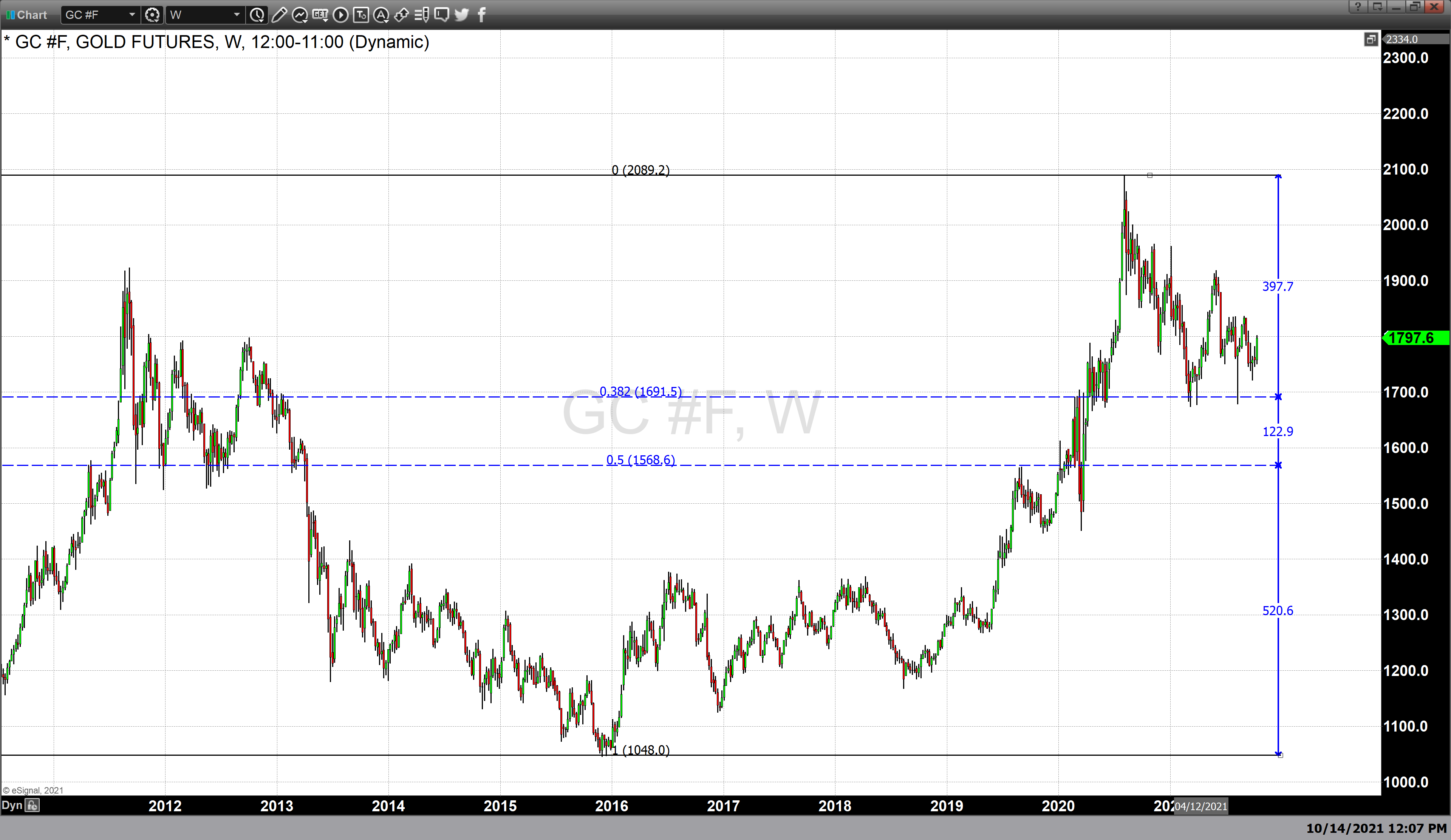
Task: Click the pop-out icon above price axis
Action: 1371,39
